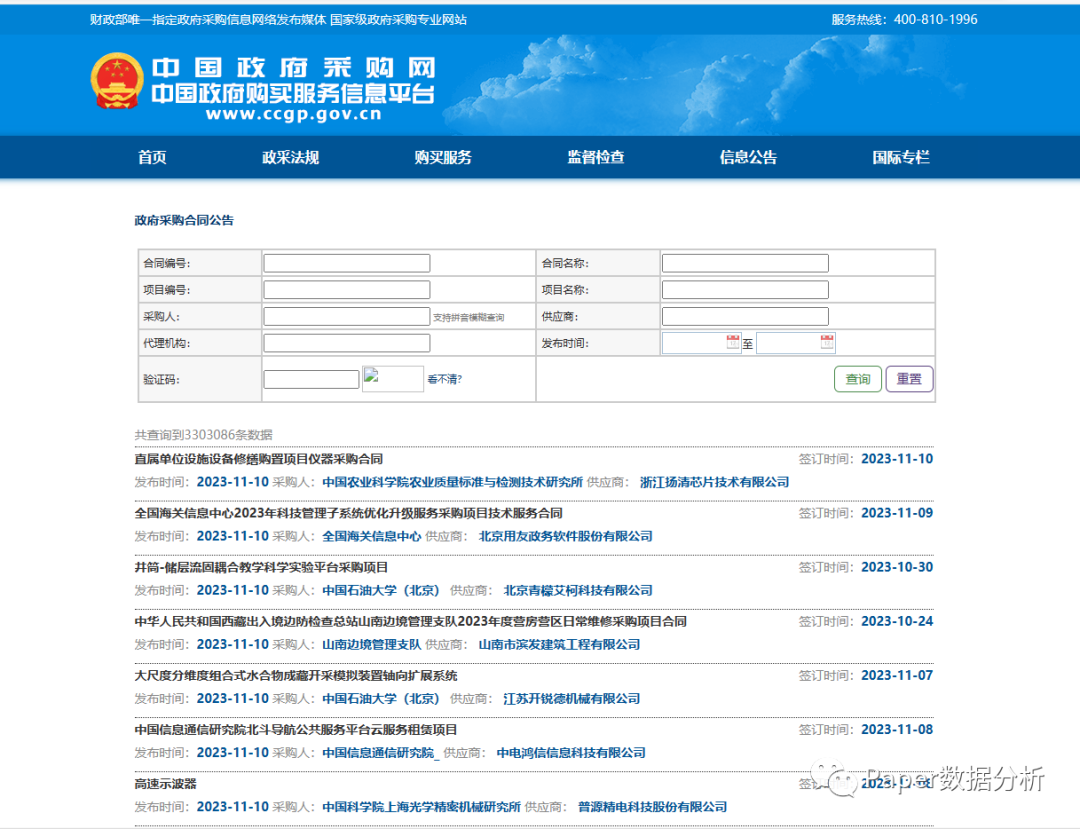1080x829 pixels.
Task: Open 监督检查 navigation item
Action: click(596, 157)
